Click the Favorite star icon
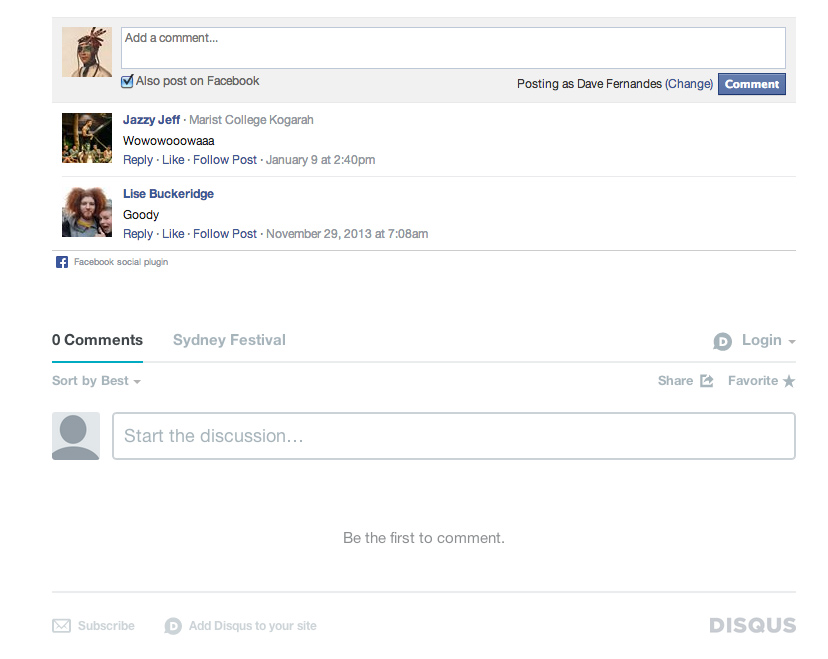 789,381
